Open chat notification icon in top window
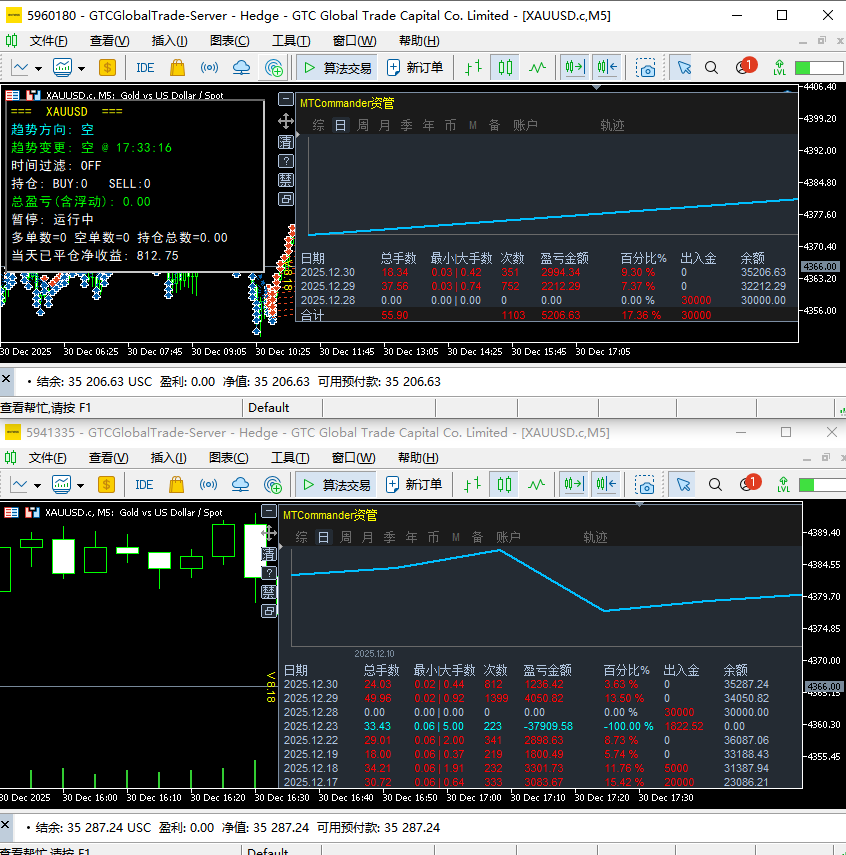This screenshot has height=855, width=846. click(x=745, y=67)
